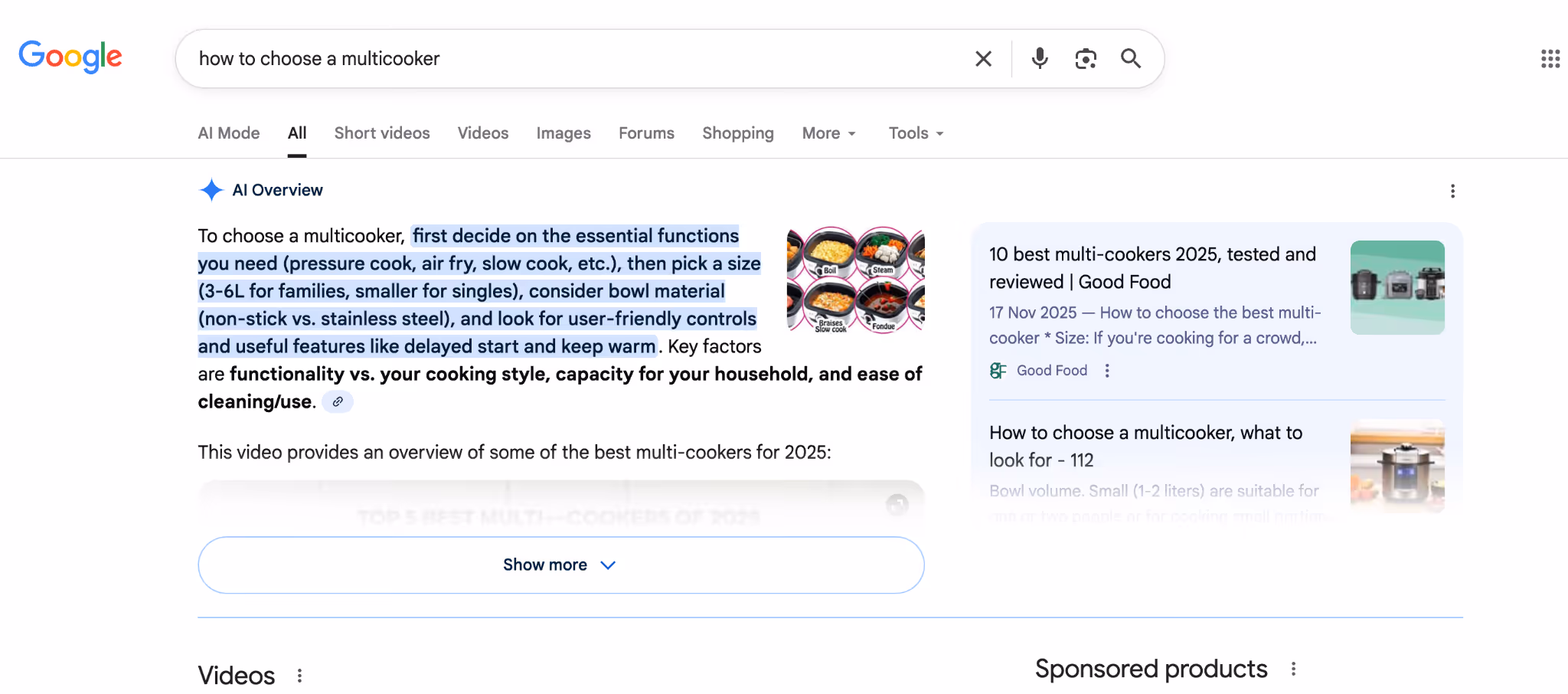This screenshot has width=1568, height=694.
Task: Switch to the Images tab
Action: pyautogui.click(x=563, y=133)
